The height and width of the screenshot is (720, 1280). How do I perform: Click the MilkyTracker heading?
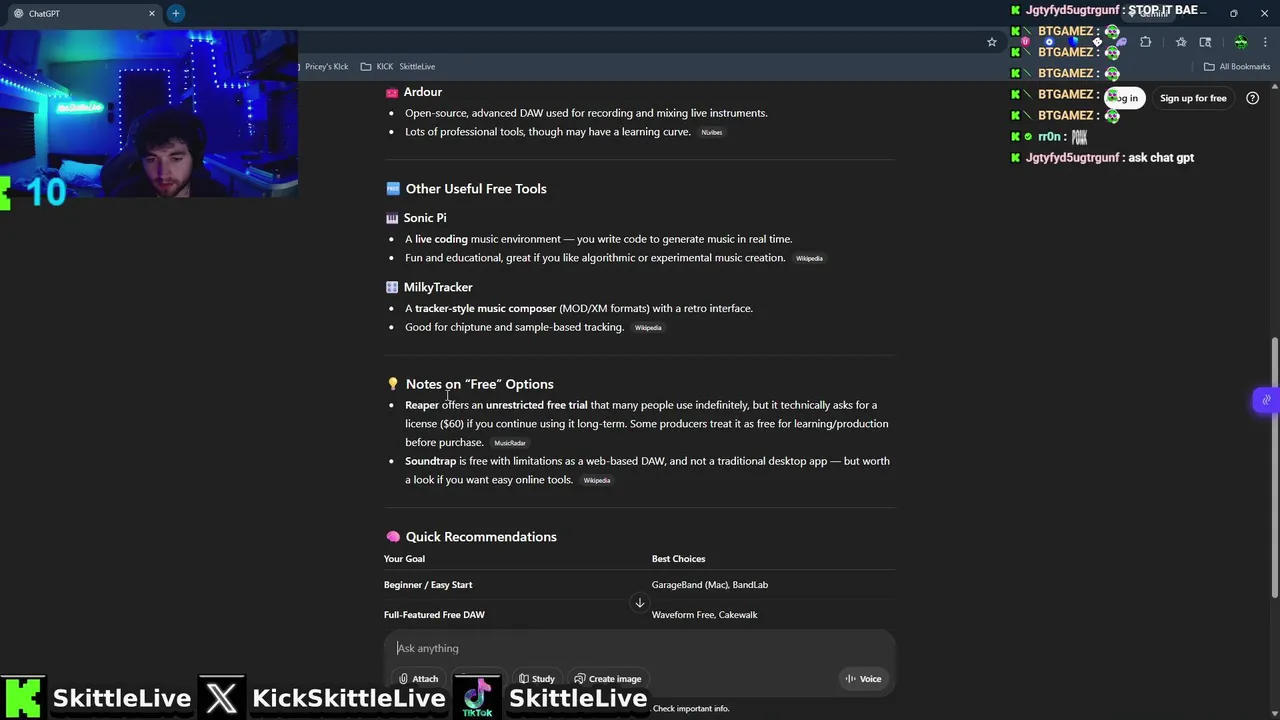pos(438,287)
